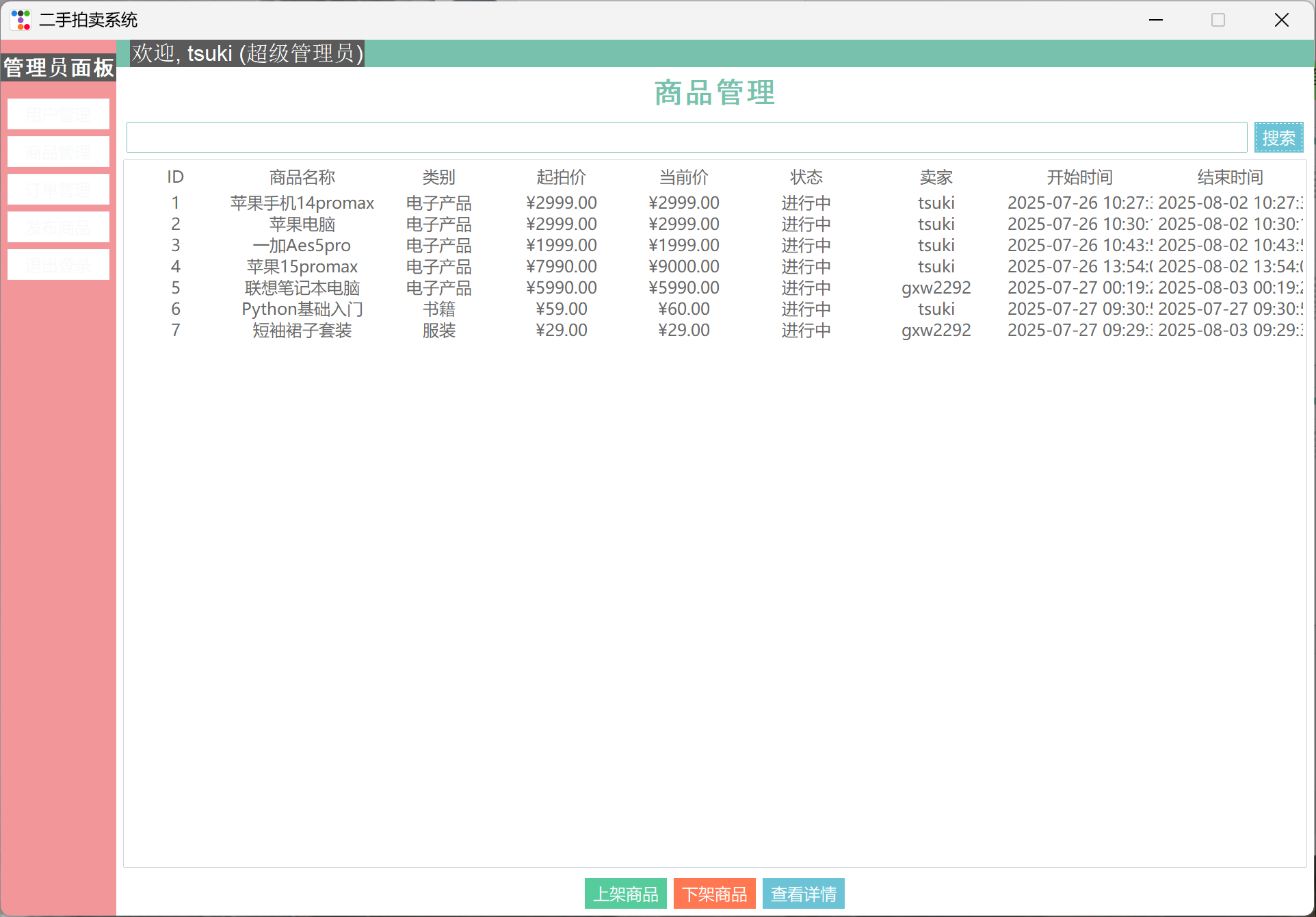Select the 一加Aes5pro product row
This screenshot has width=1316, height=917.
[714, 246]
